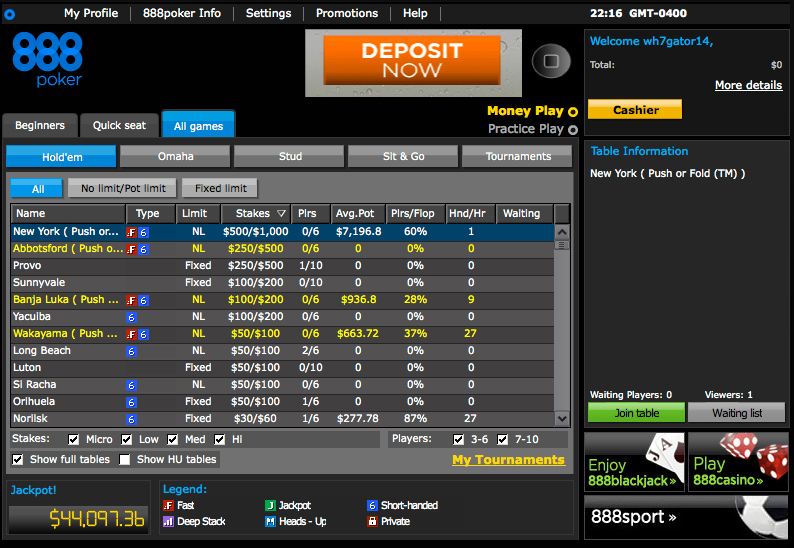
Task: Select Practice Play radio button
Action: (x=573, y=130)
